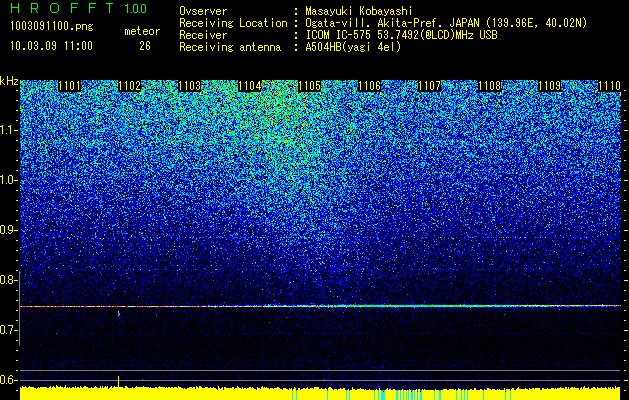Click the 1105 time marker
Viewport: 629px width, 400px height.
310,86
